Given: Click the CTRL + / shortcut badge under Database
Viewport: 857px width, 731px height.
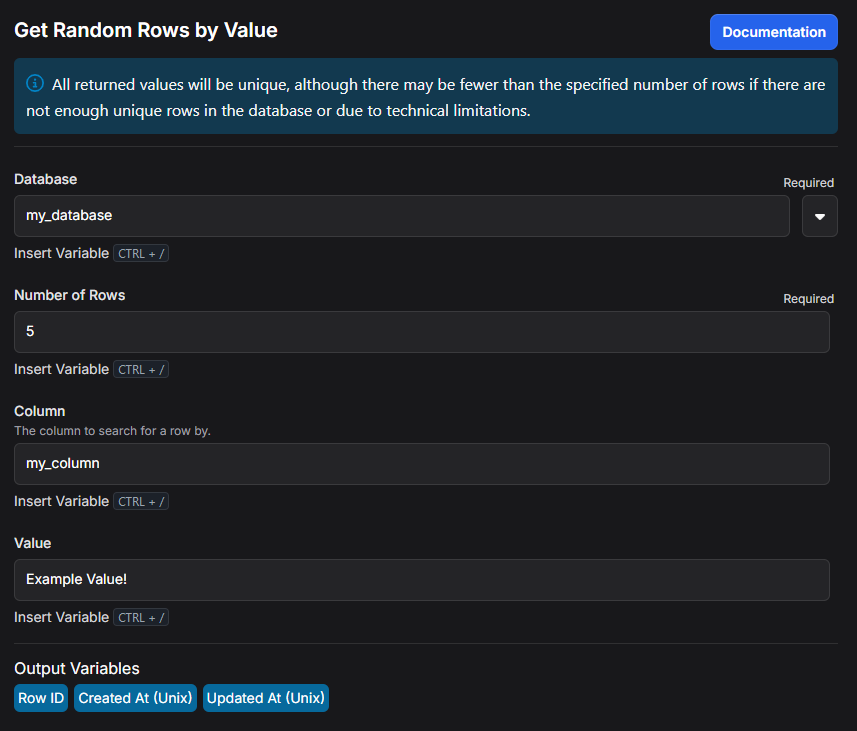Looking at the screenshot, I should pyautogui.click(x=141, y=253).
